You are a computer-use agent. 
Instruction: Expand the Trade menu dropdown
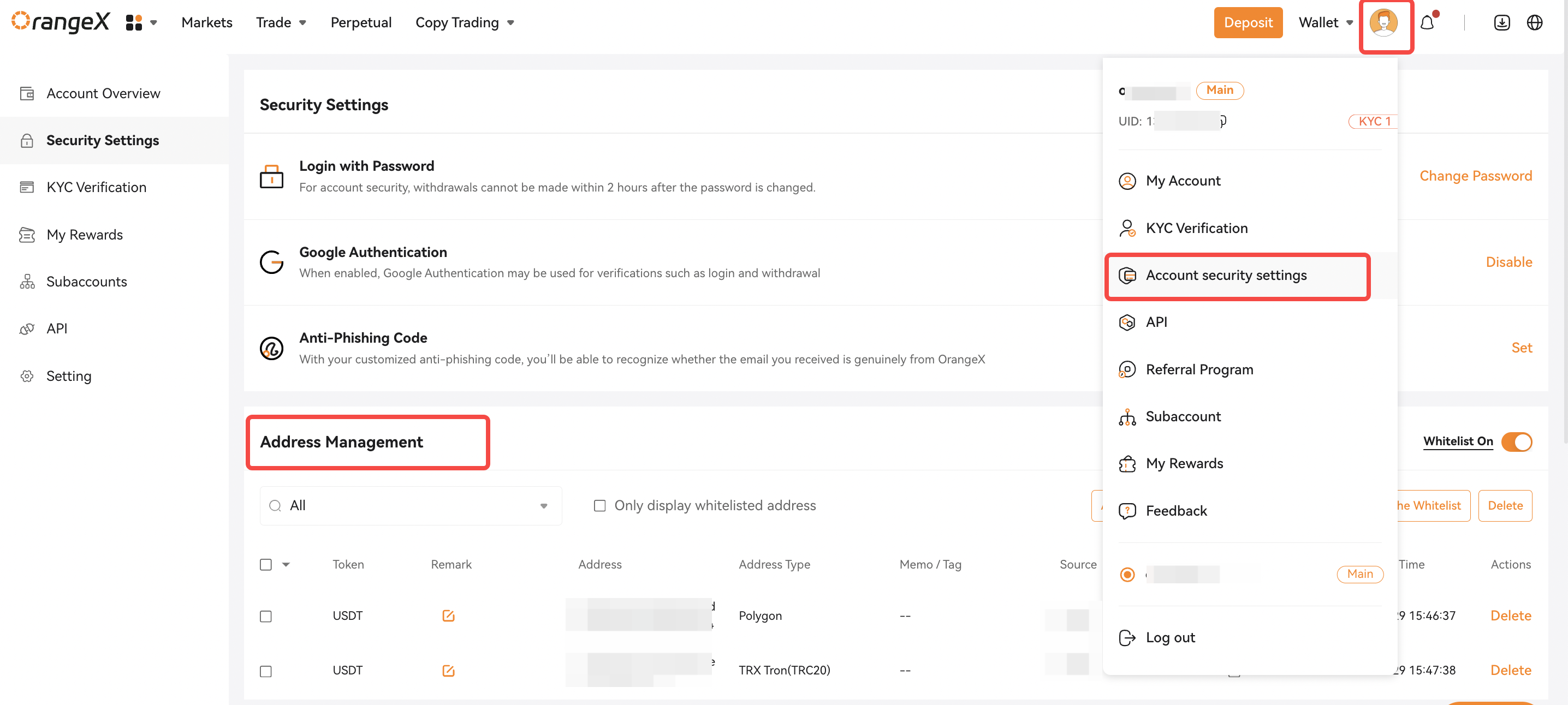[x=302, y=23]
